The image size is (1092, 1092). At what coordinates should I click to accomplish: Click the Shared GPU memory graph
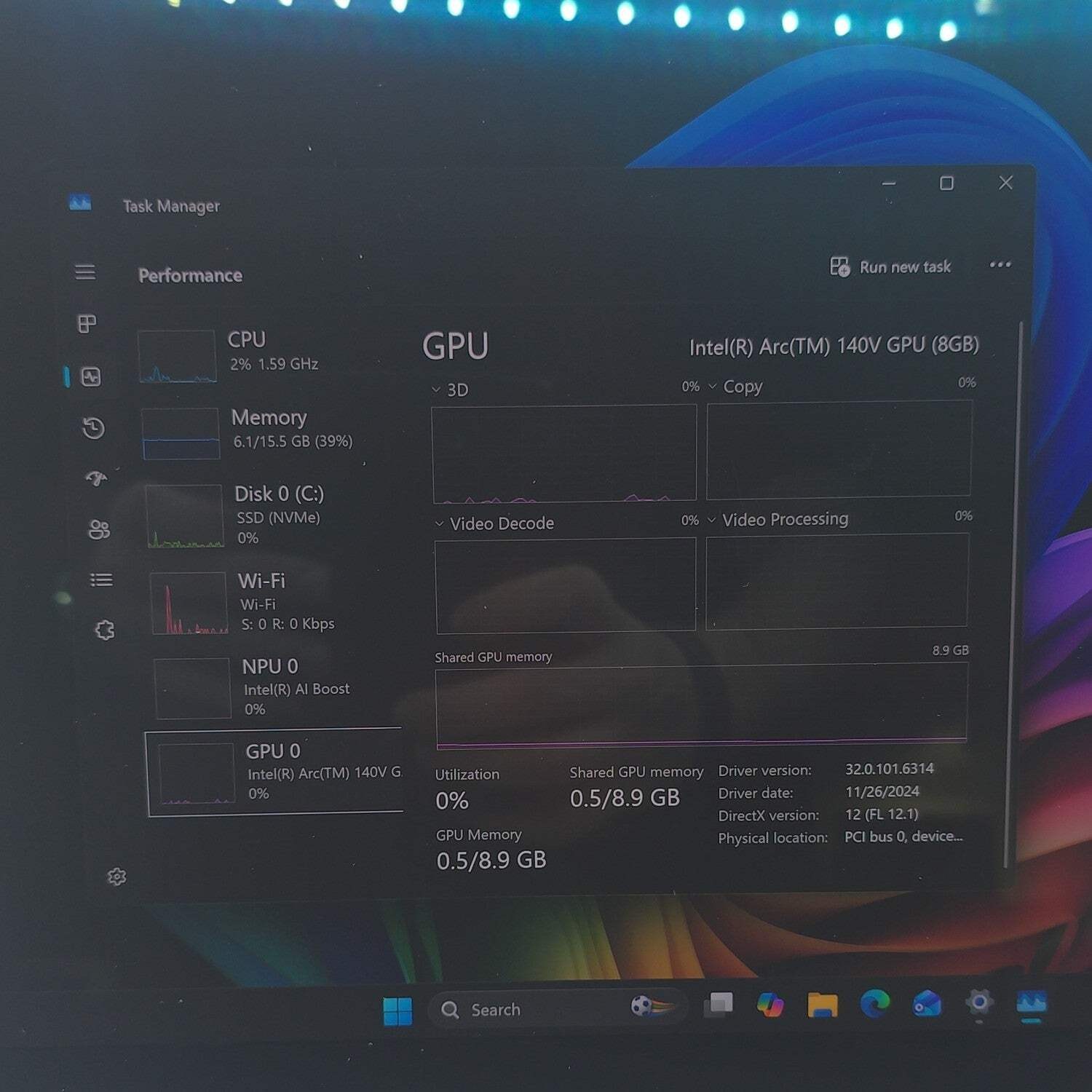[x=703, y=706]
